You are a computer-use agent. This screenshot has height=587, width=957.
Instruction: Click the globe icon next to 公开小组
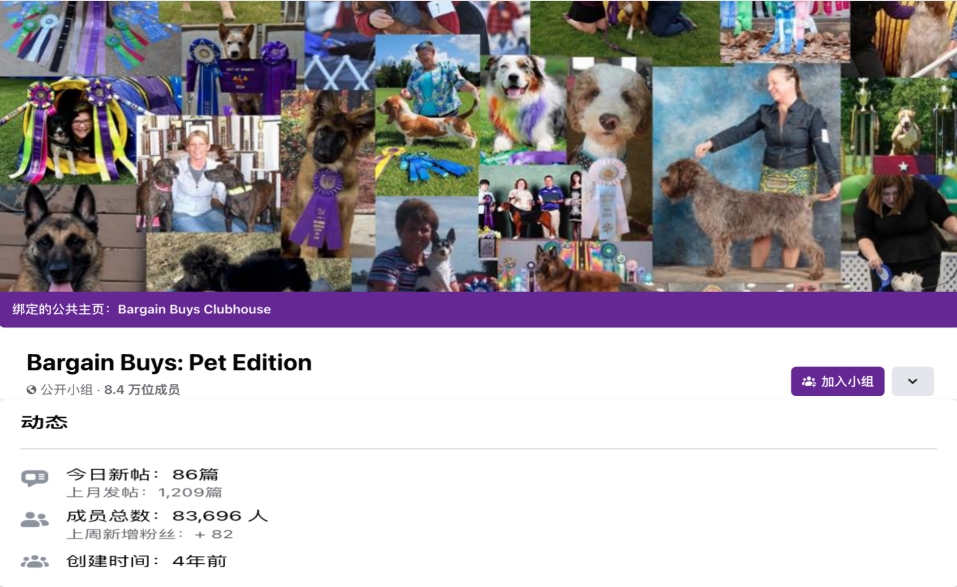pos(31,389)
